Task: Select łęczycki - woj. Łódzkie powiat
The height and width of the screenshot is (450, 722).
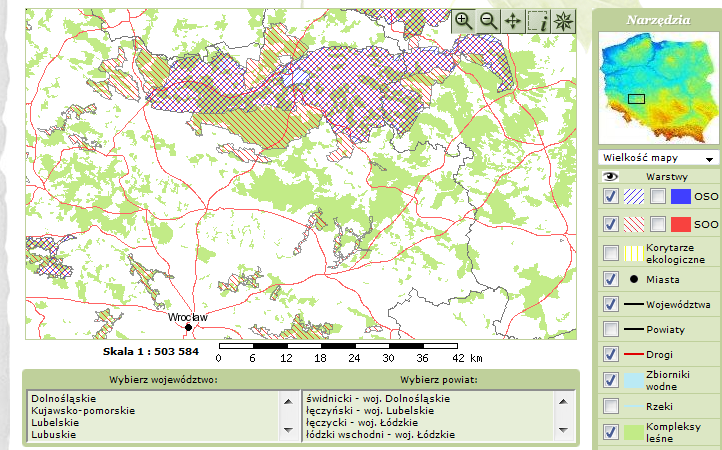Action: 362,422
